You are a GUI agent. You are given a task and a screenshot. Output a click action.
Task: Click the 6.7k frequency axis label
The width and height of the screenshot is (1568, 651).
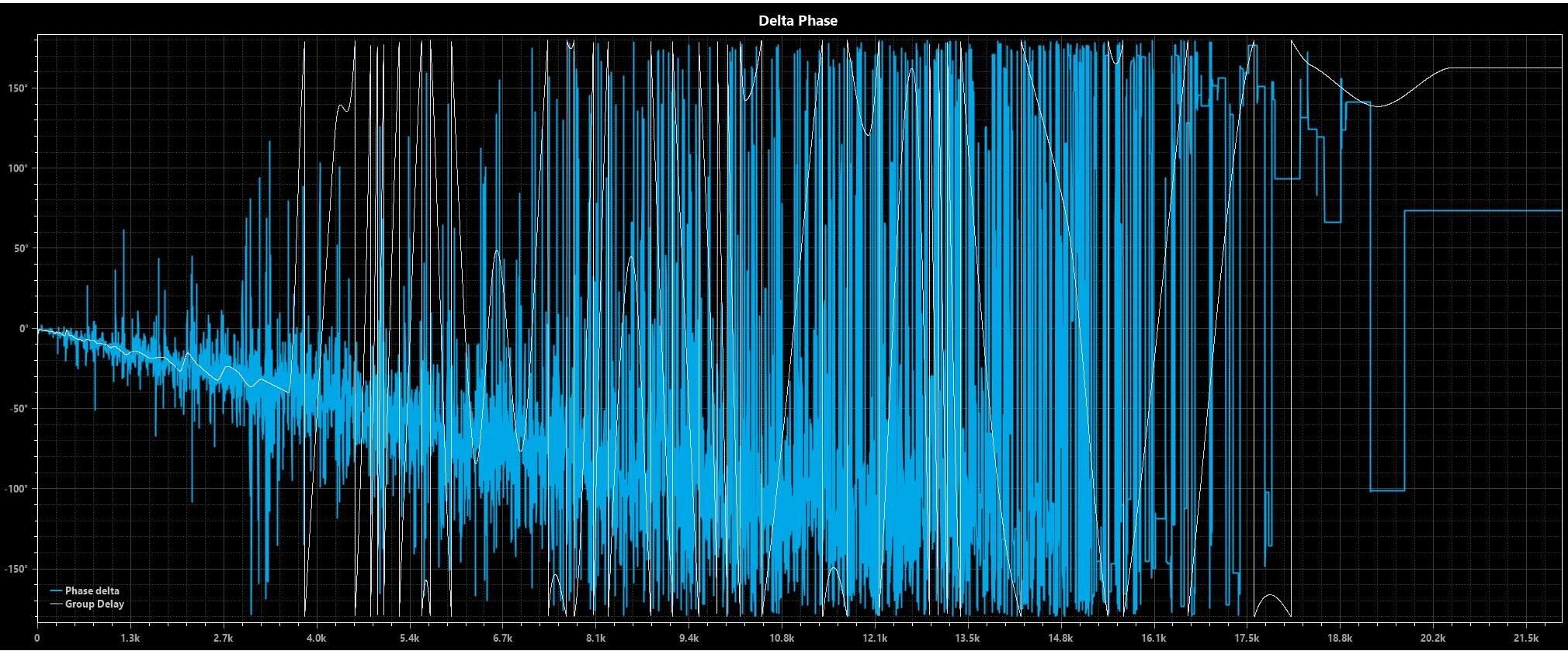click(503, 639)
